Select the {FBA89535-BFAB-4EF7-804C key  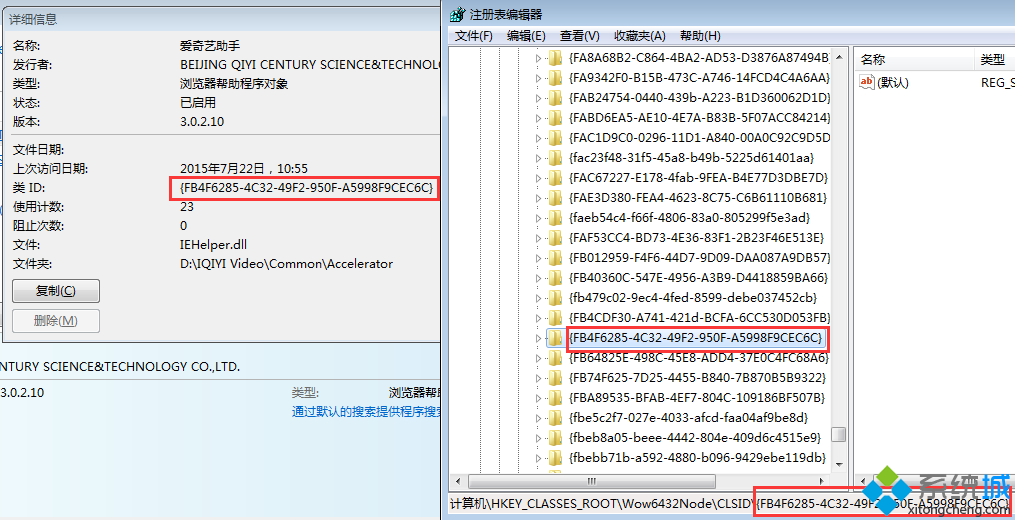(697, 398)
